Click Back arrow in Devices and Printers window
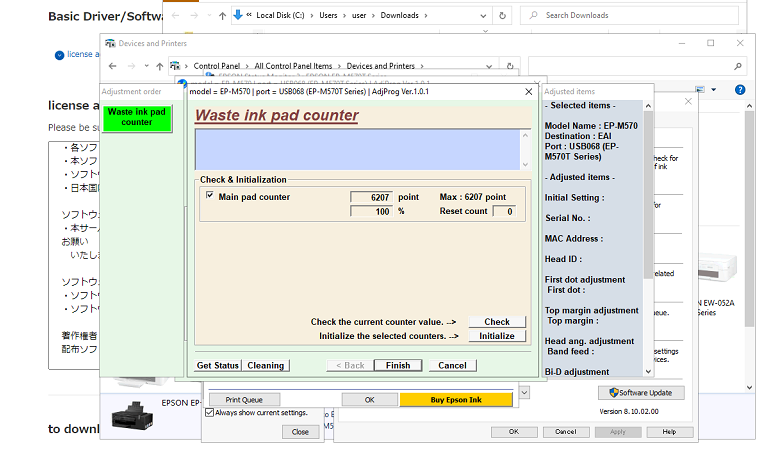 click(x=113, y=66)
